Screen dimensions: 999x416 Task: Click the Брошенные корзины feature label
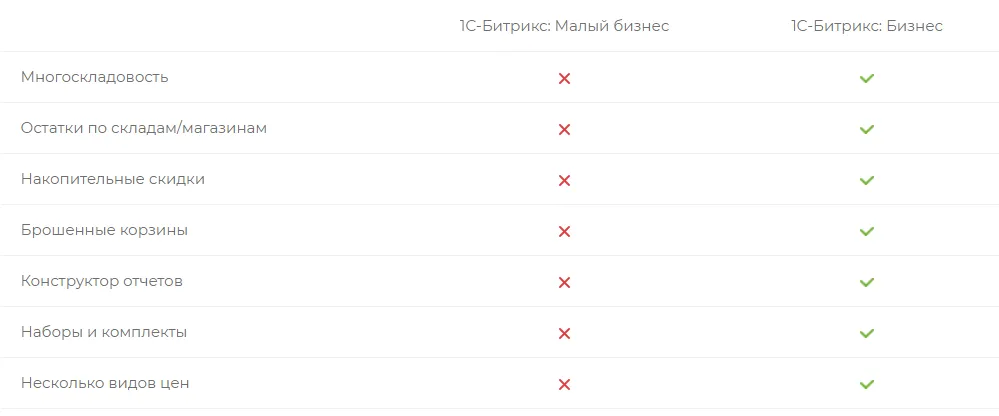tap(104, 230)
